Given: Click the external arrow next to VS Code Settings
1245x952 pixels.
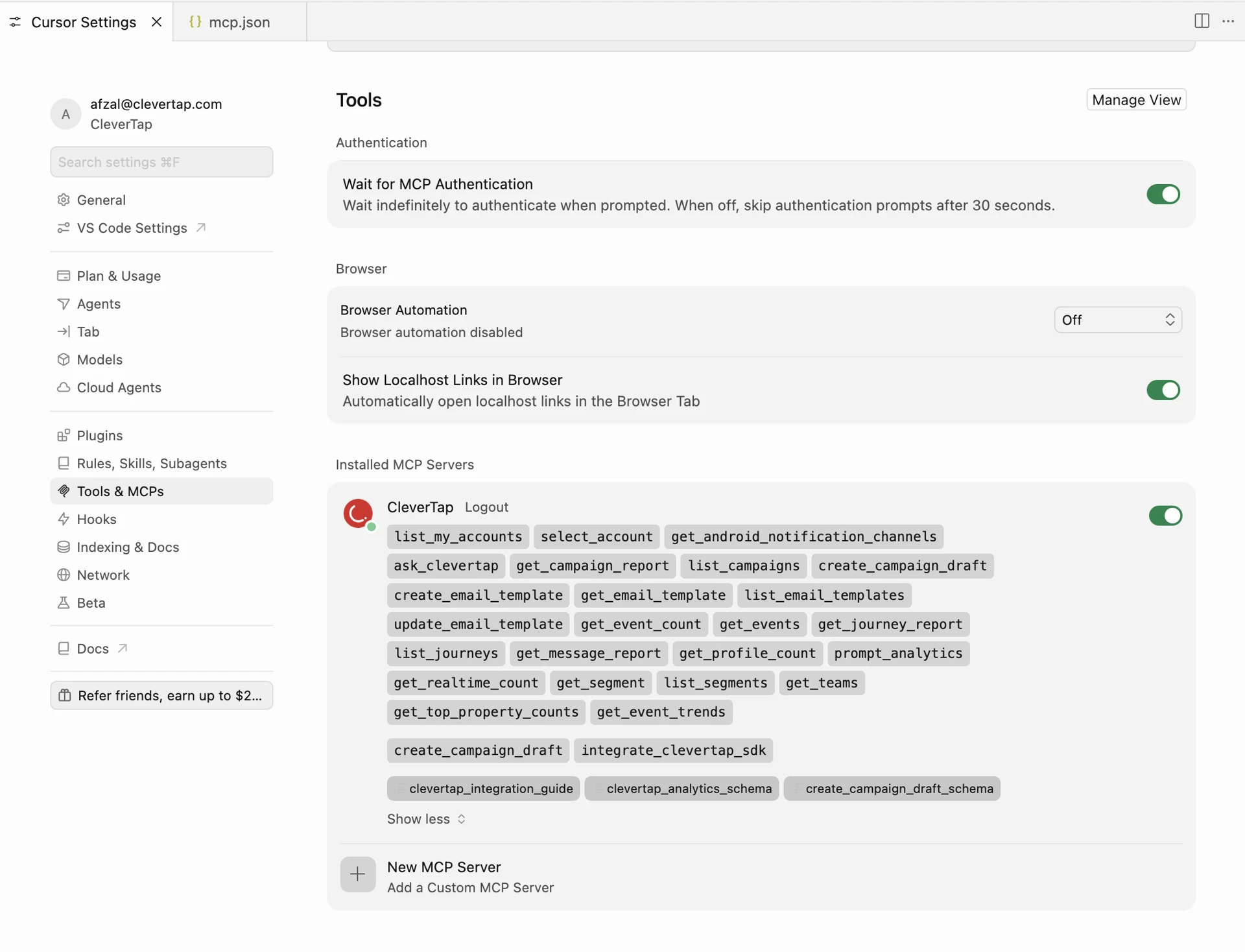Looking at the screenshot, I should point(201,227).
